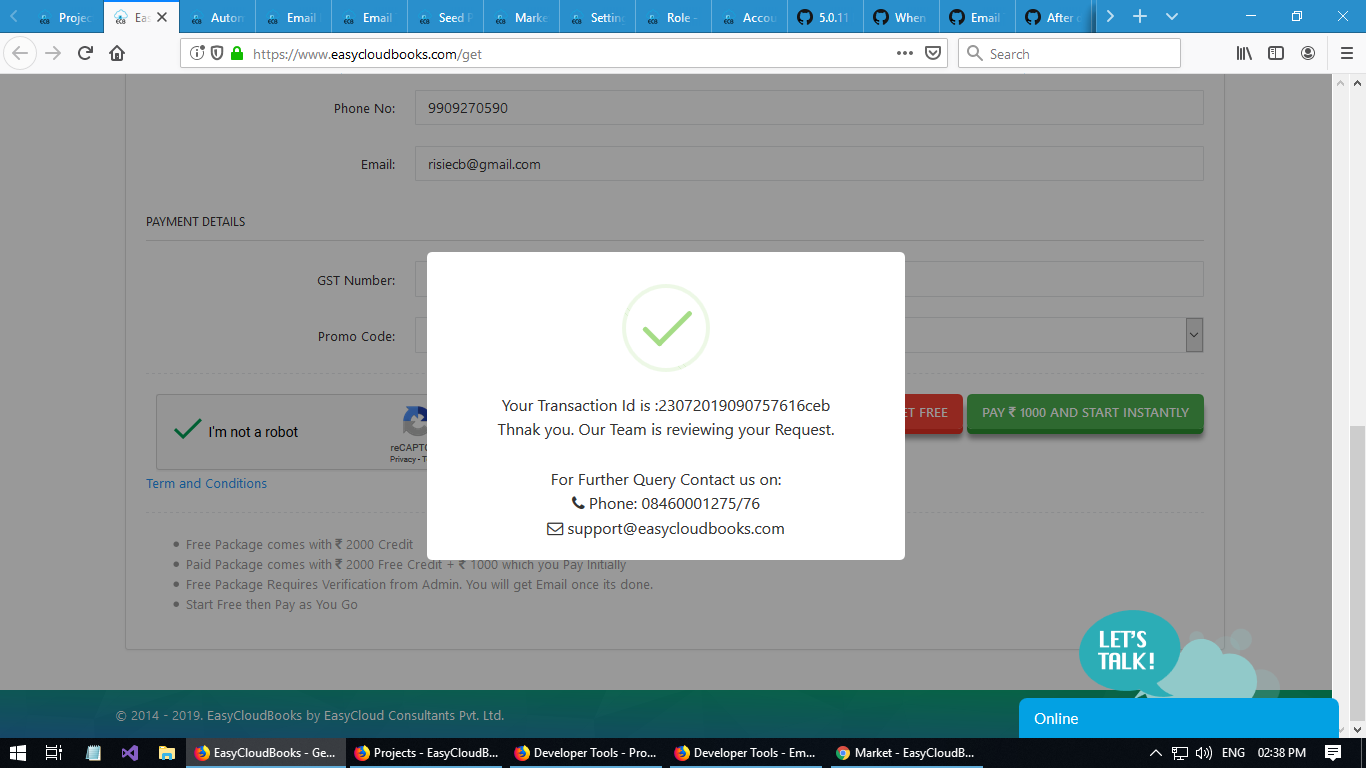Open Firefox account icon
1366x768 pixels.
pyautogui.click(x=1308, y=53)
